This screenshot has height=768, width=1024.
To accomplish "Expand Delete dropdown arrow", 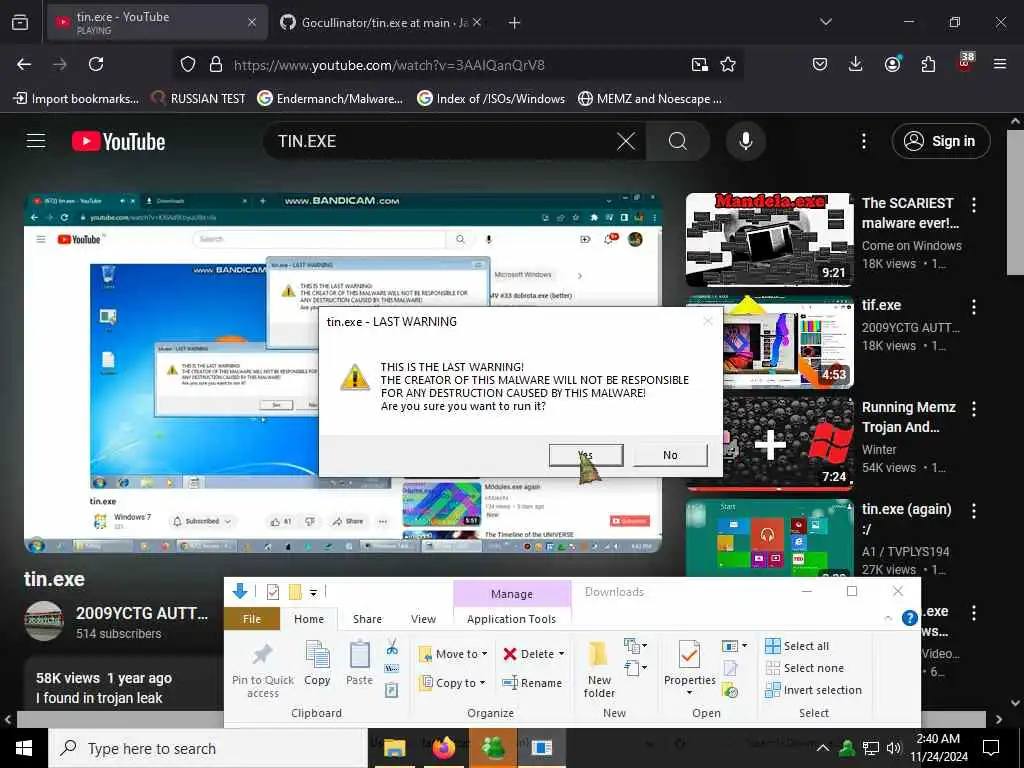I will (561, 654).
